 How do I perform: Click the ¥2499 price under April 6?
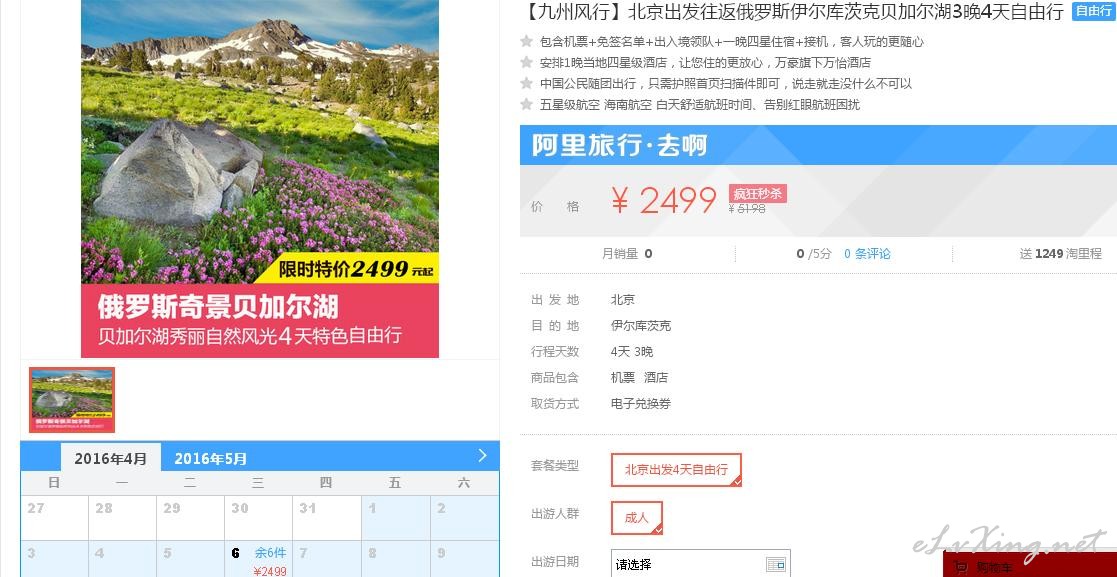tap(270, 571)
